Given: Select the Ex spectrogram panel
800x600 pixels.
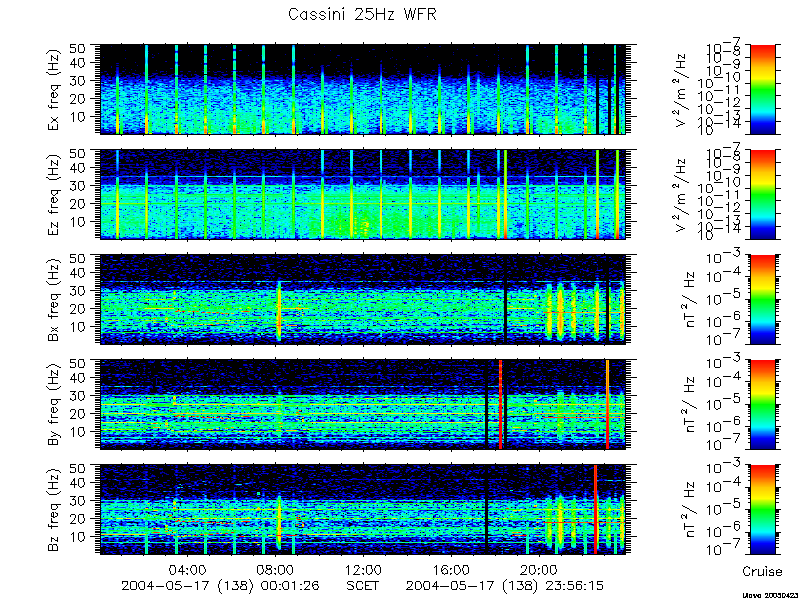Looking at the screenshot, I should [363, 89].
